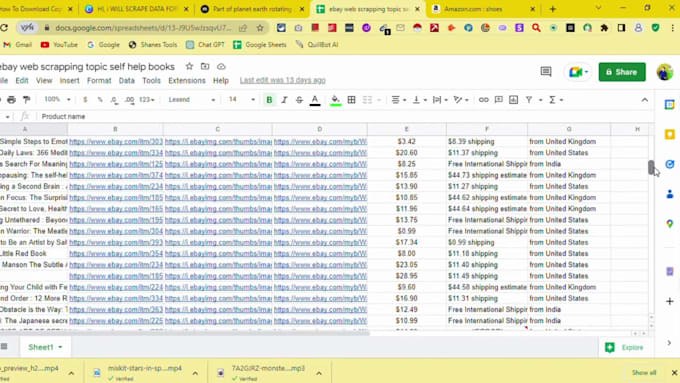Open the Borders tool
The width and height of the screenshot is (680, 383).
pos(351,100)
